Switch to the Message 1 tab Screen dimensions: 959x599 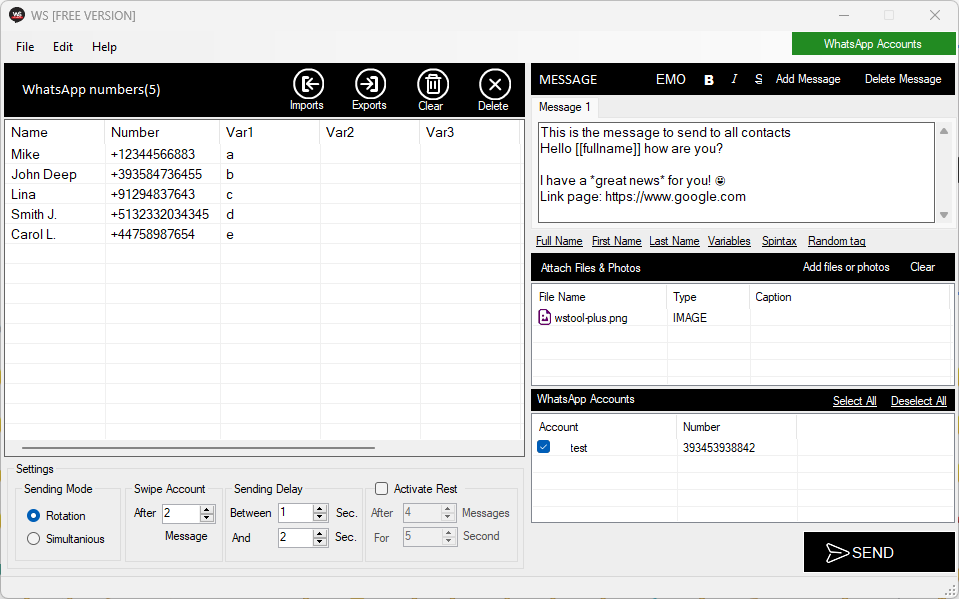pyautogui.click(x=565, y=107)
